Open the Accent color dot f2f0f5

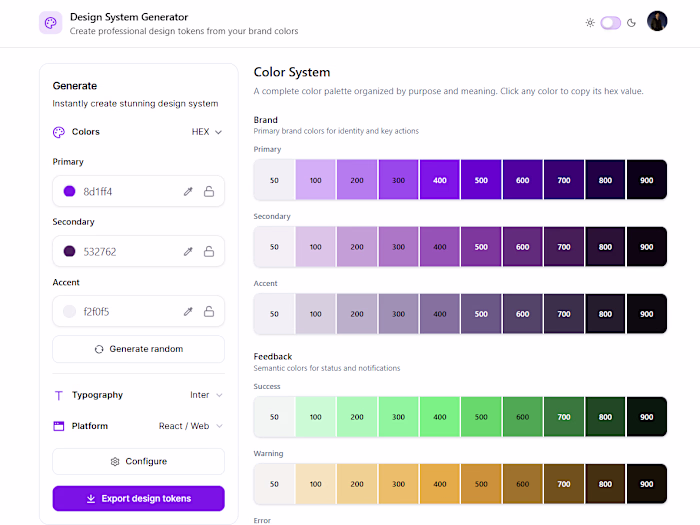(x=70, y=311)
